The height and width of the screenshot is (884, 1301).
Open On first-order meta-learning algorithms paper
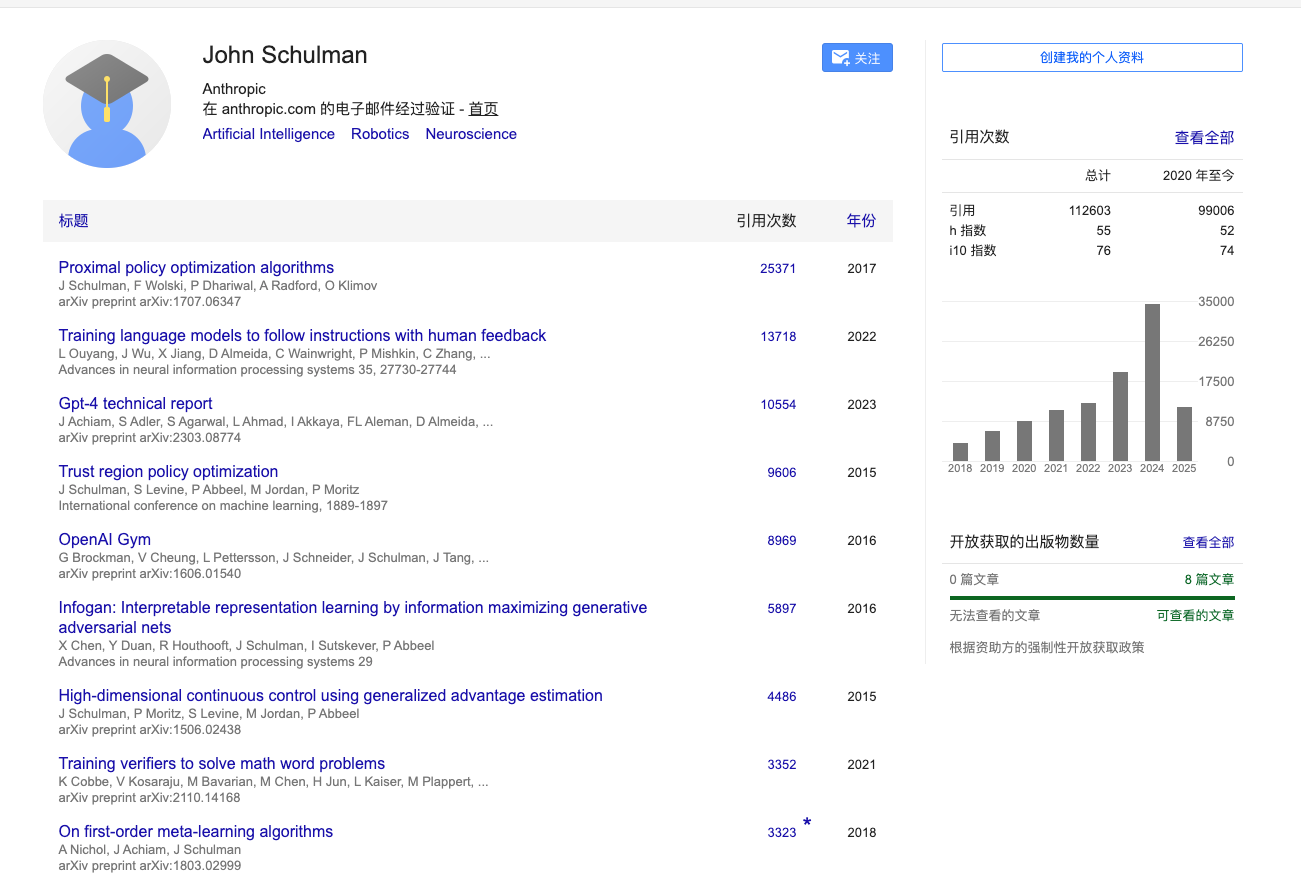pos(196,831)
